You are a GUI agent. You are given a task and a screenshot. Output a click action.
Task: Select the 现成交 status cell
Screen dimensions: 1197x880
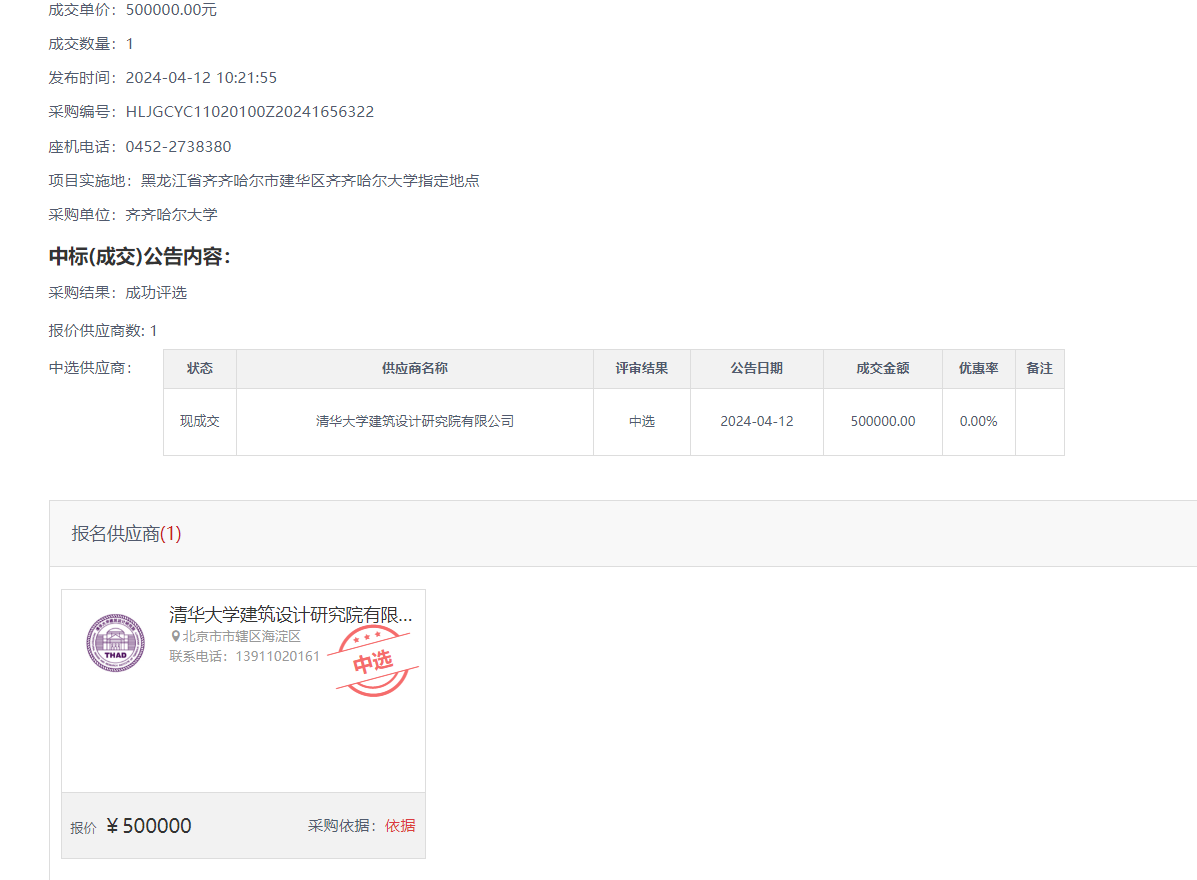[200, 422]
